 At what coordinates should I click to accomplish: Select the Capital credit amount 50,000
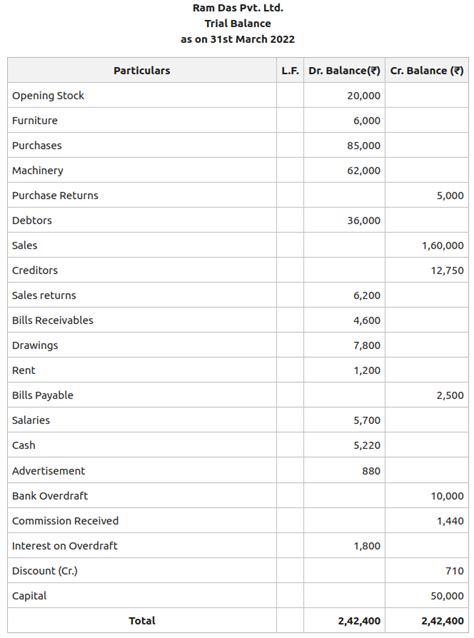coord(447,596)
